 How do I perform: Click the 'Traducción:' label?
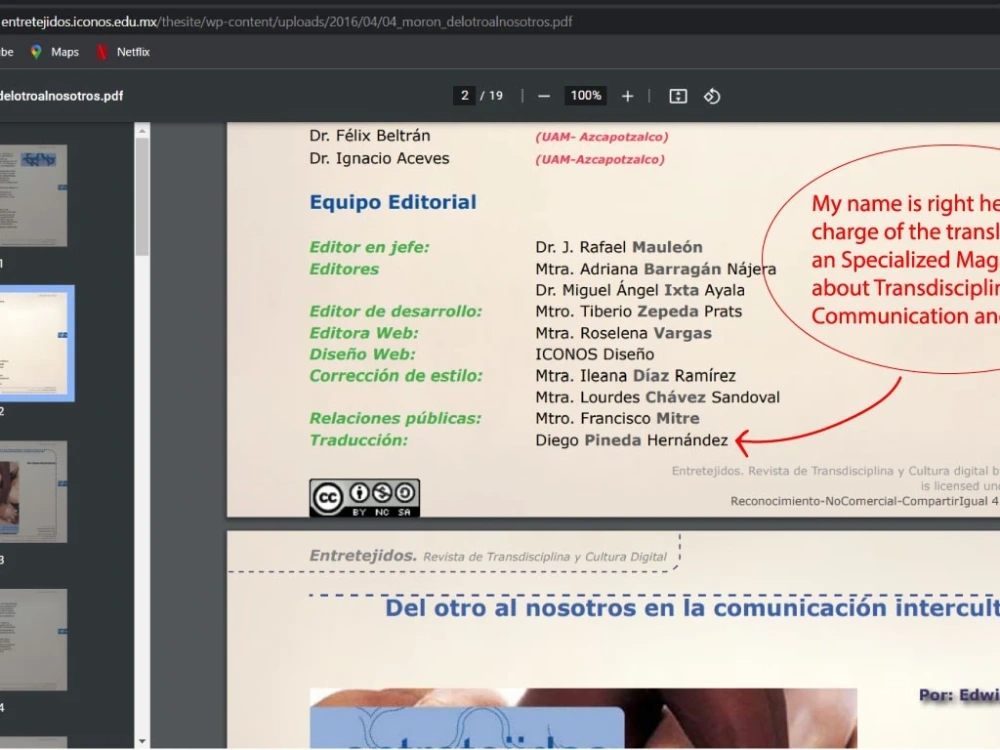coord(358,440)
